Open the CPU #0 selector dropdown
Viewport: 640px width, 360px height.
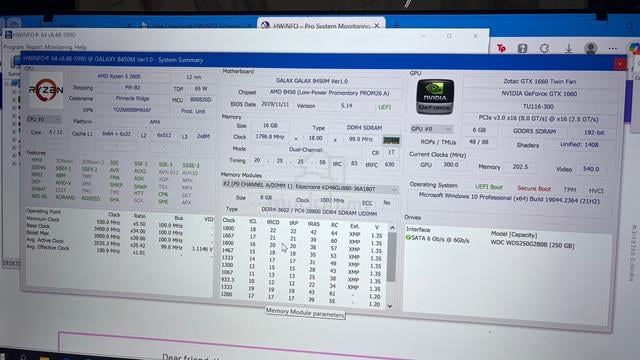tap(44, 119)
